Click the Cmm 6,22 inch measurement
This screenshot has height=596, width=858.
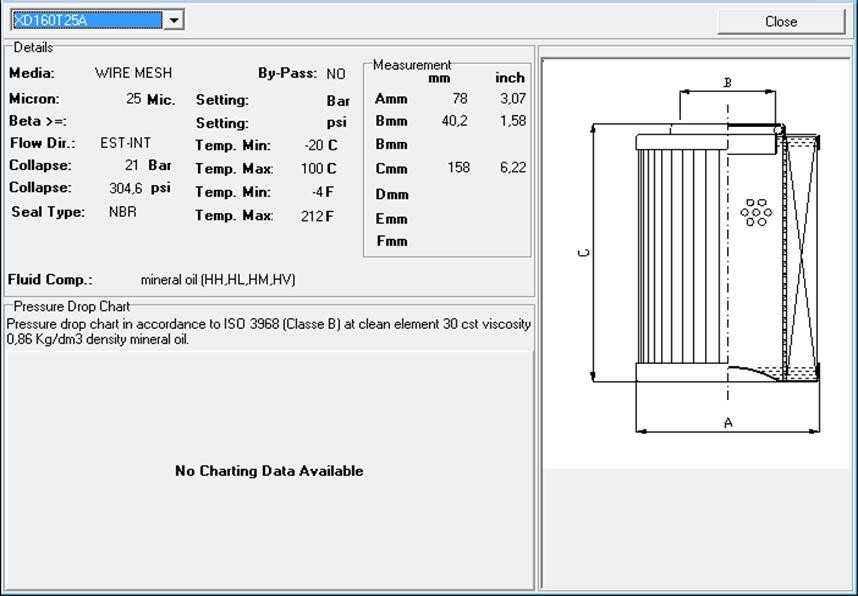coord(512,168)
